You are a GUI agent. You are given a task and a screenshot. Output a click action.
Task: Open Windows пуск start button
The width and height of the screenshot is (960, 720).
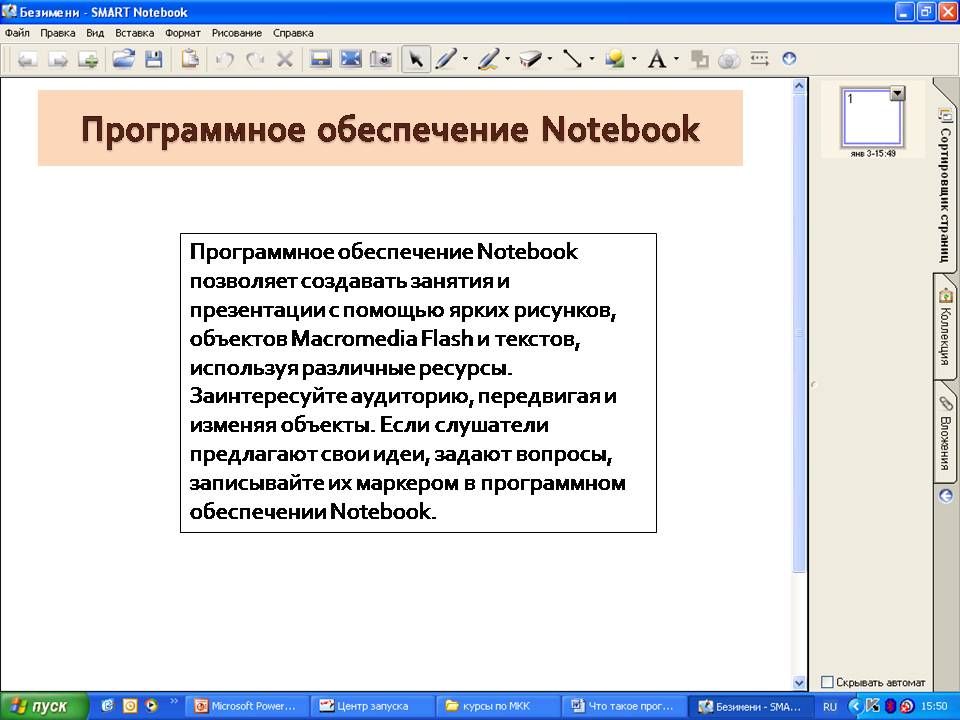[44, 706]
